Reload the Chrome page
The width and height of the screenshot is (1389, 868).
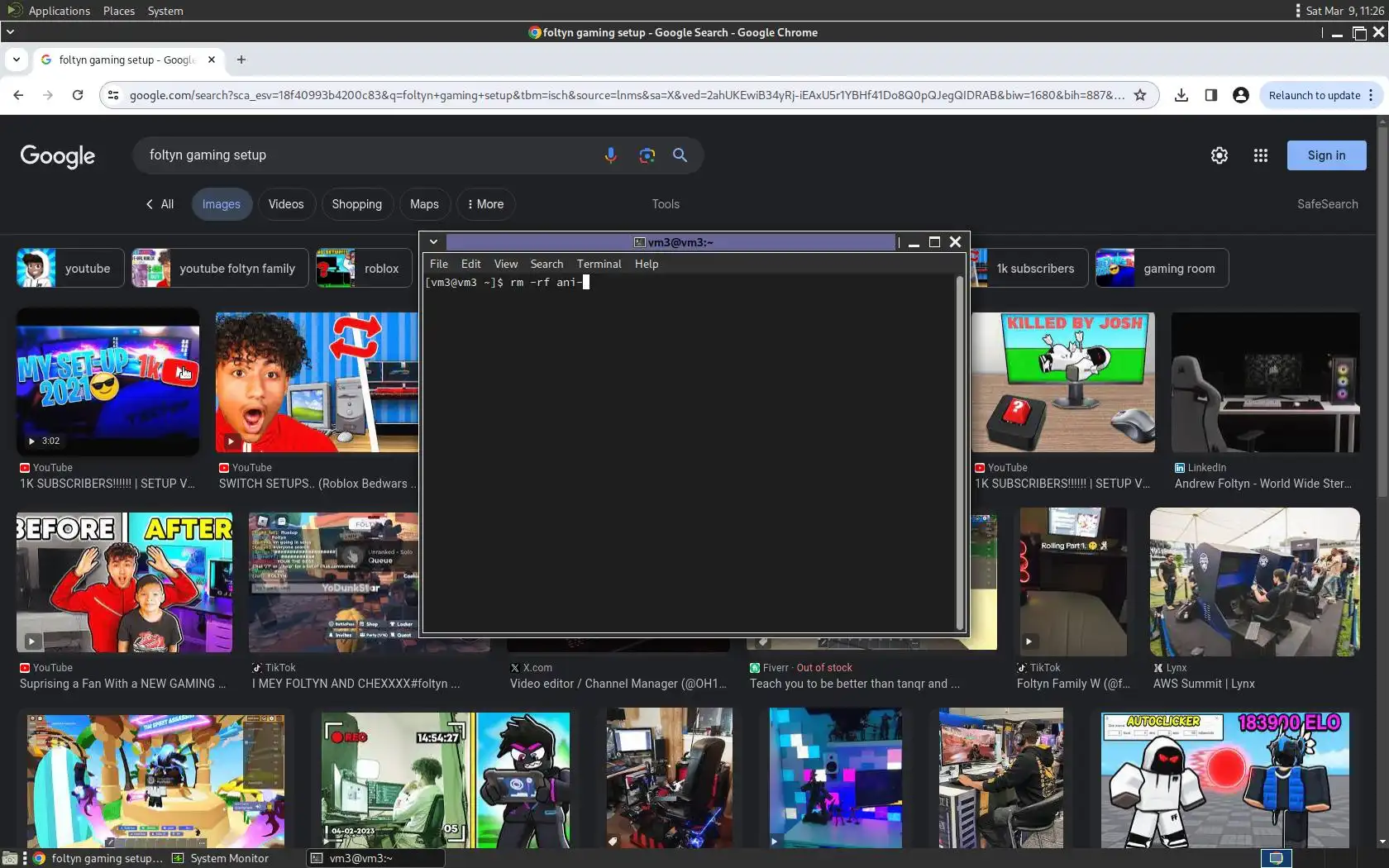point(78,95)
